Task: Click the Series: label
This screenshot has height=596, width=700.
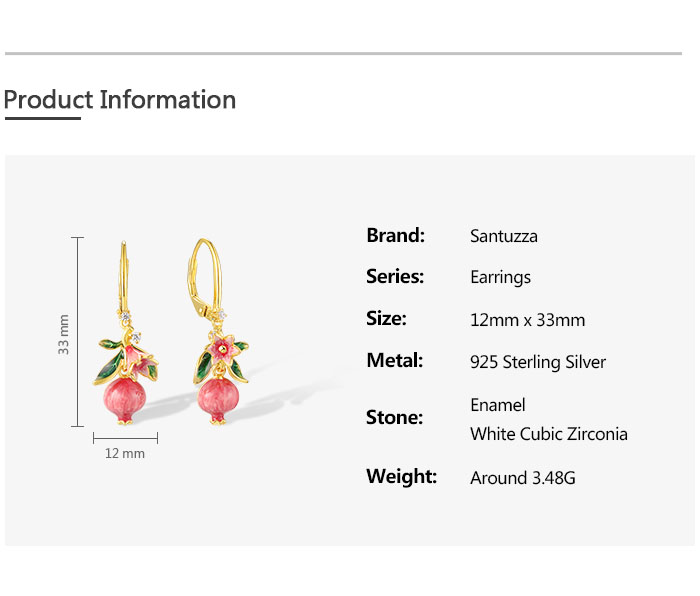Action: click(395, 276)
